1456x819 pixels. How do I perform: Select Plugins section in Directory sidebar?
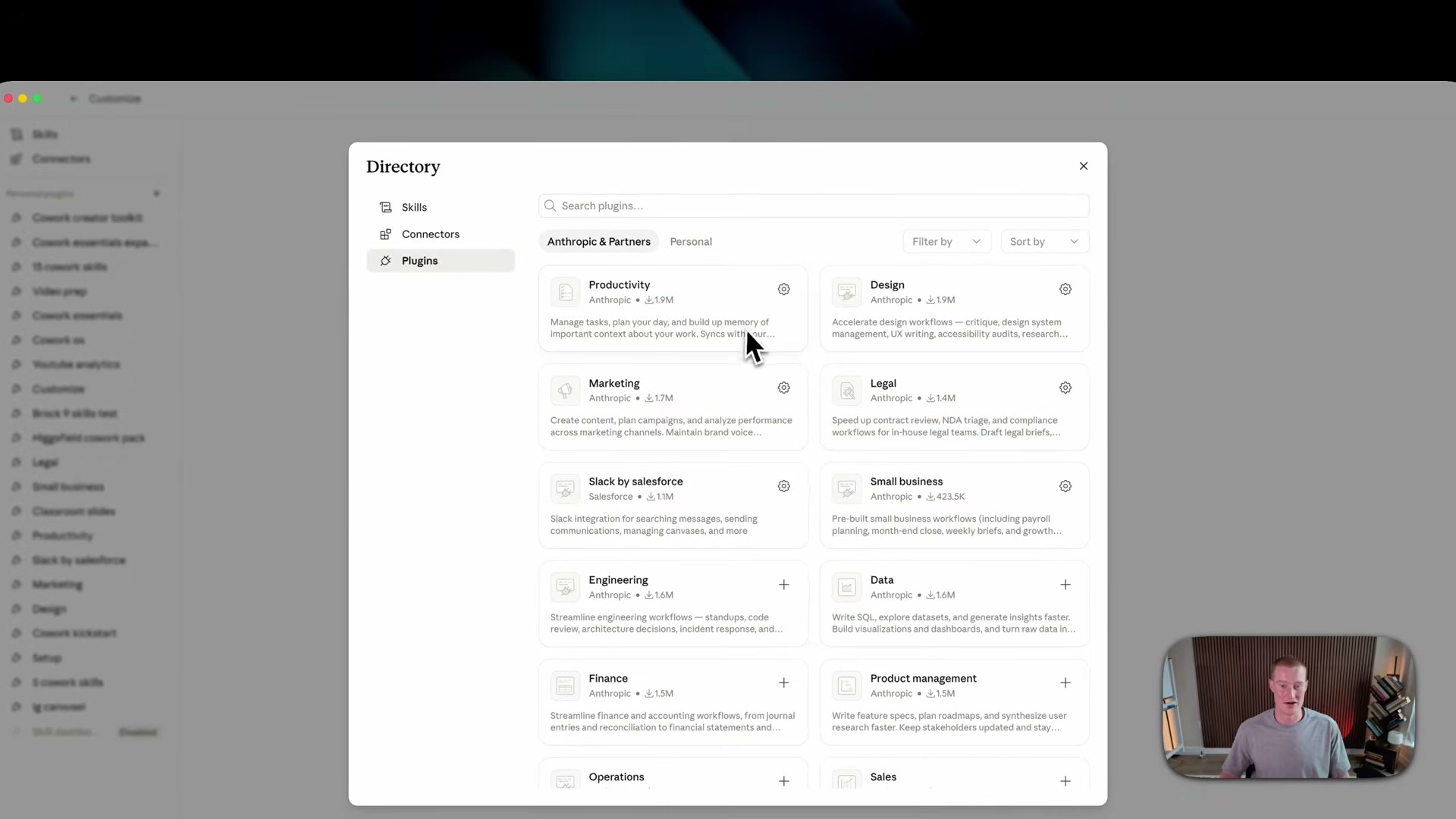tap(441, 260)
